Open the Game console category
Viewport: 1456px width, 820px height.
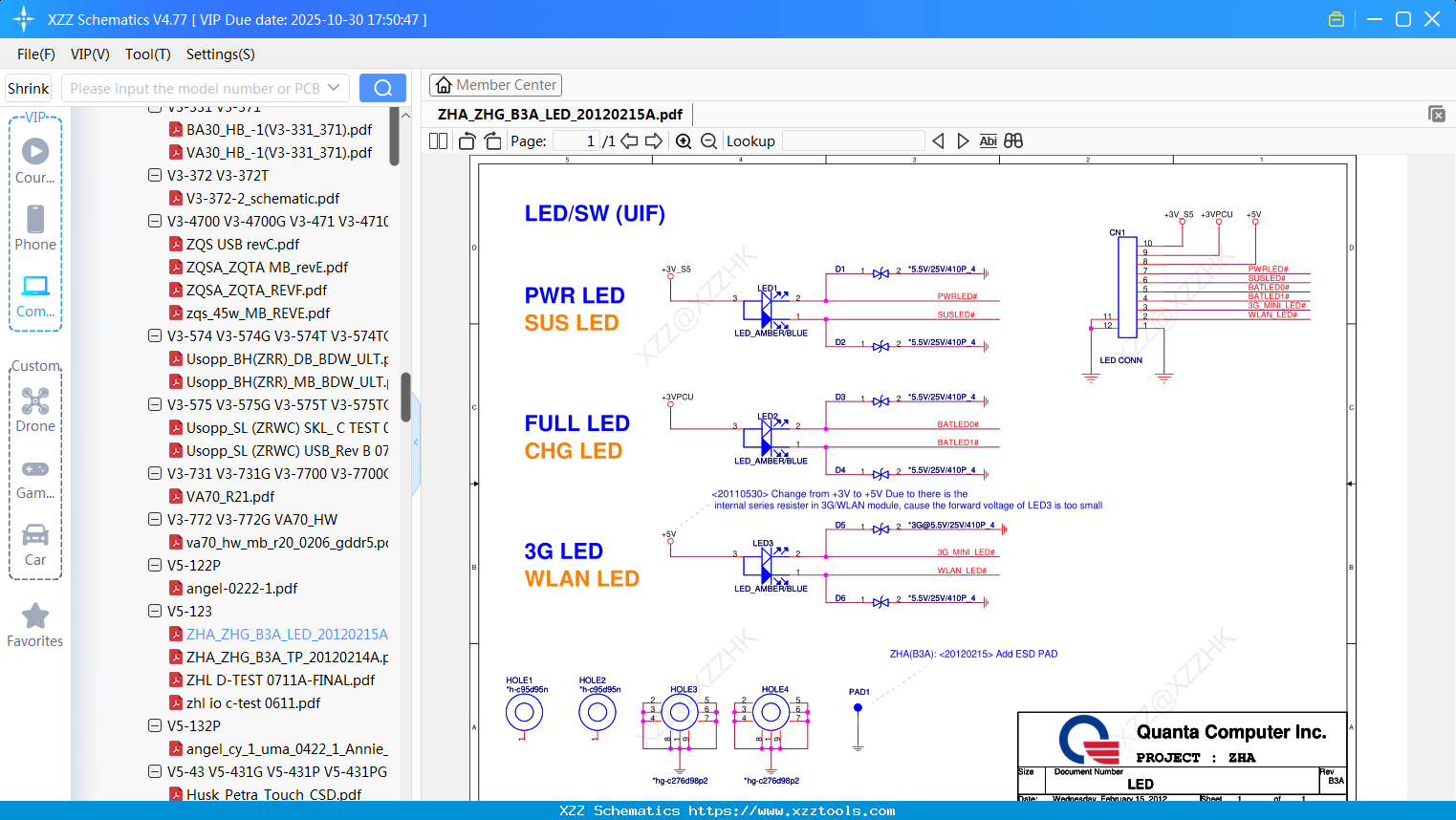point(35,478)
